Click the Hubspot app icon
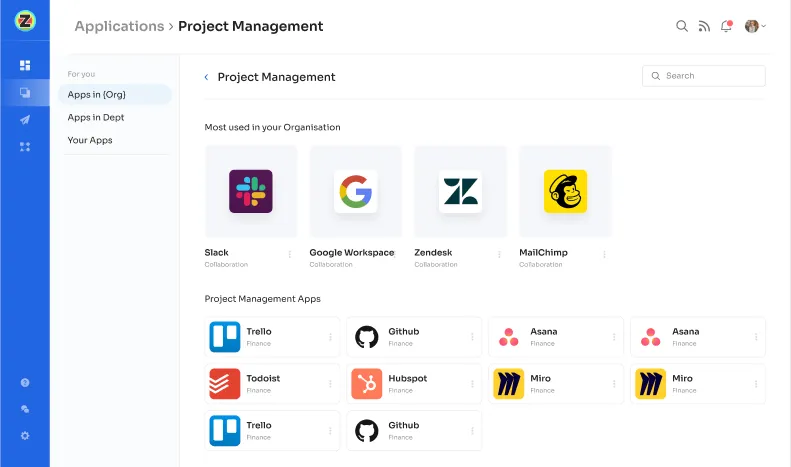 (x=367, y=384)
